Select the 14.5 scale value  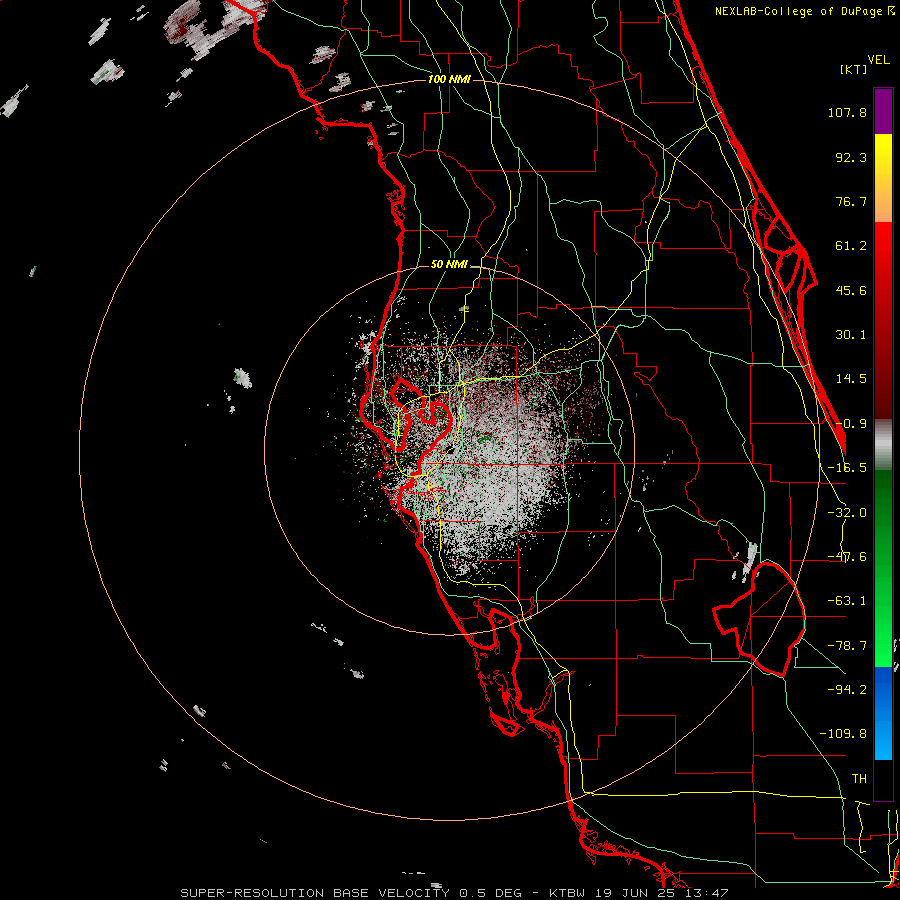pyautogui.click(x=851, y=379)
